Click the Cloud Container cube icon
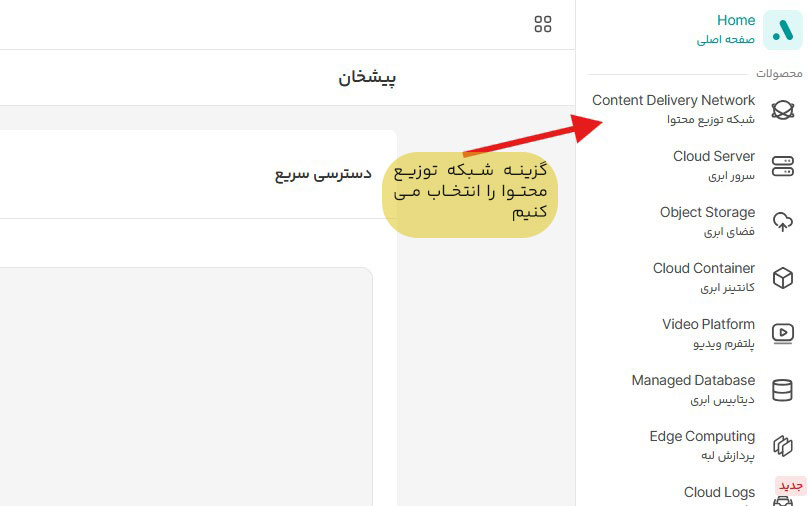The image size is (809, 506). [783, 278]
